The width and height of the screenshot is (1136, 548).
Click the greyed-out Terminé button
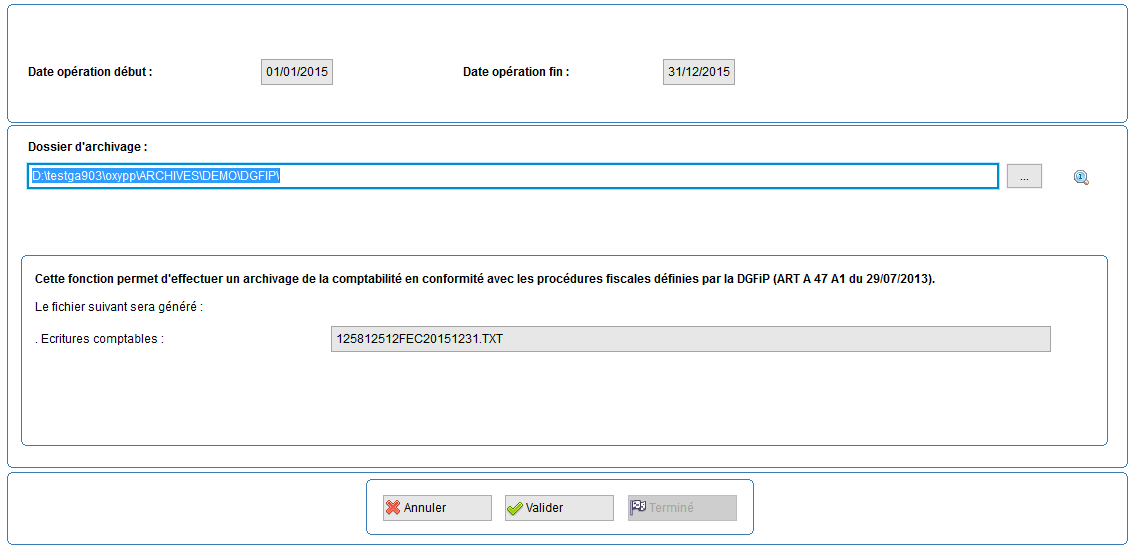(x=682, y=508)
